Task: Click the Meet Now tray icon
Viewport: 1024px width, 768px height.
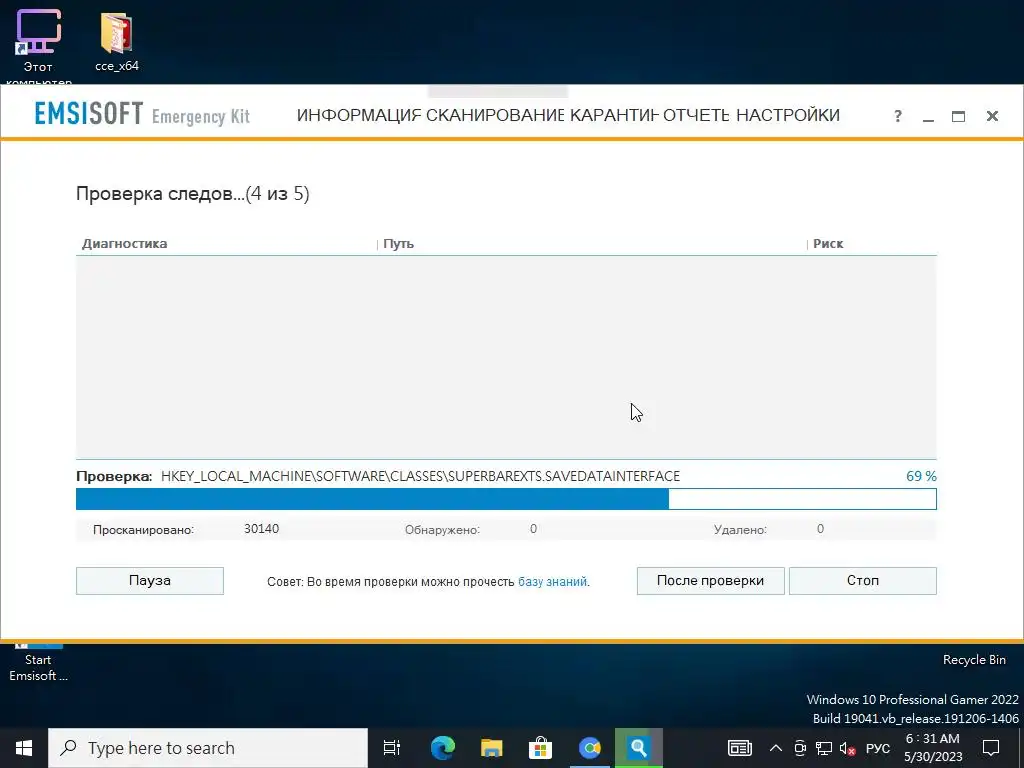Action: [x=800, y=748]
